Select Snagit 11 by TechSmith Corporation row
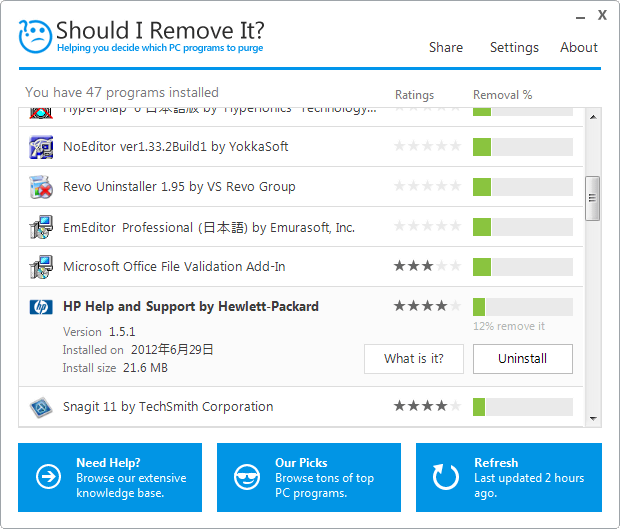The width and height of the screenshot is (620, 529). pyautogui.click(x=301, y=407)
